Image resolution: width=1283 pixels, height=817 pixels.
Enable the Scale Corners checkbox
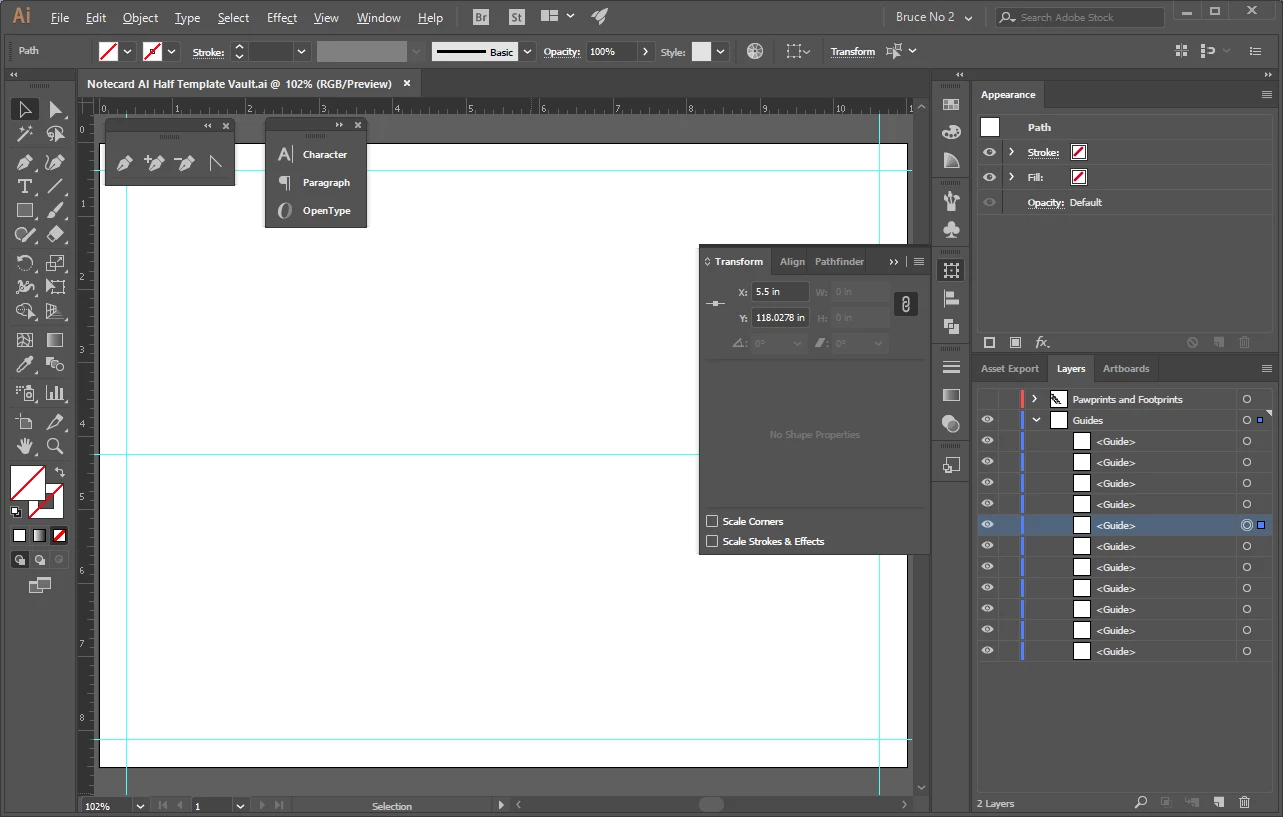click(712, 521)
